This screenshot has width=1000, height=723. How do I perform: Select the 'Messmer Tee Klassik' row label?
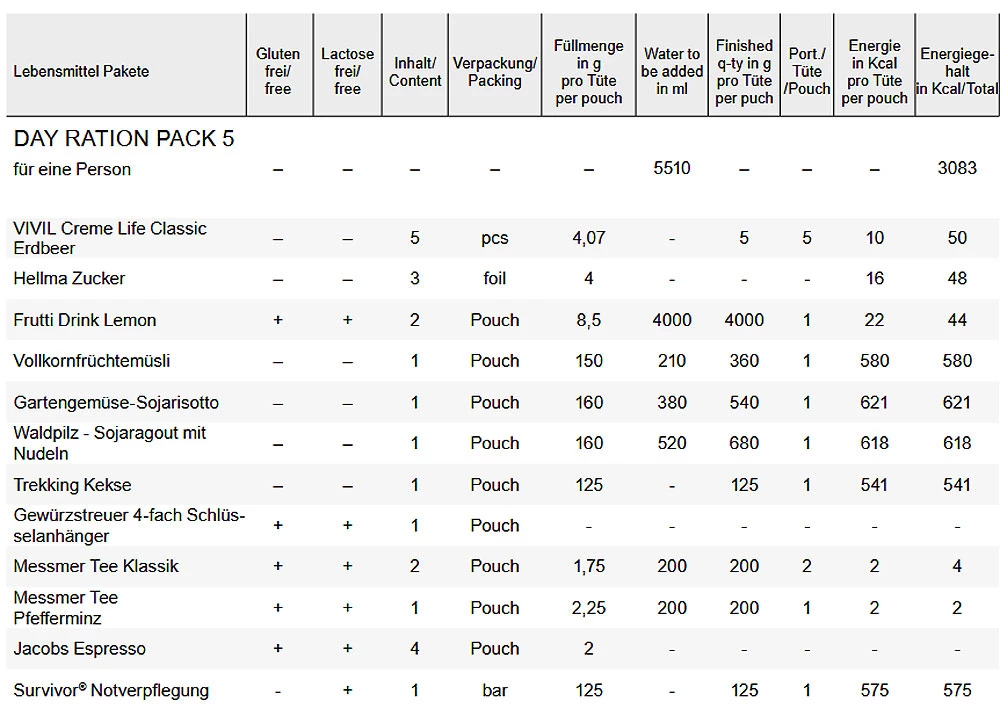tap(96, 566)
